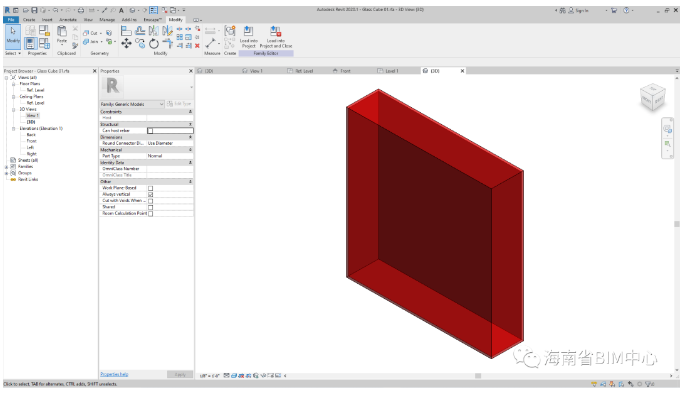688x395 pixels.
Task: Select the Move tool icon
Action: (x=126, y=43)
